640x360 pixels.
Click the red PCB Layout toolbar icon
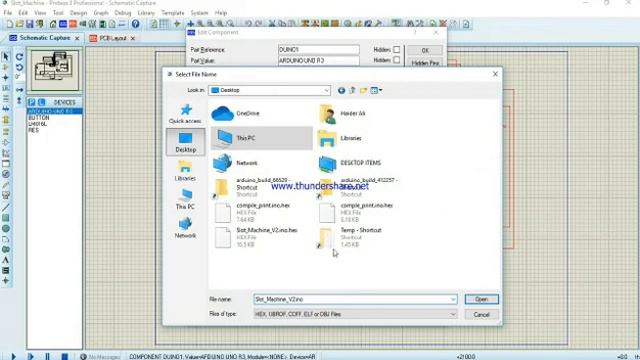click(73, 24)
